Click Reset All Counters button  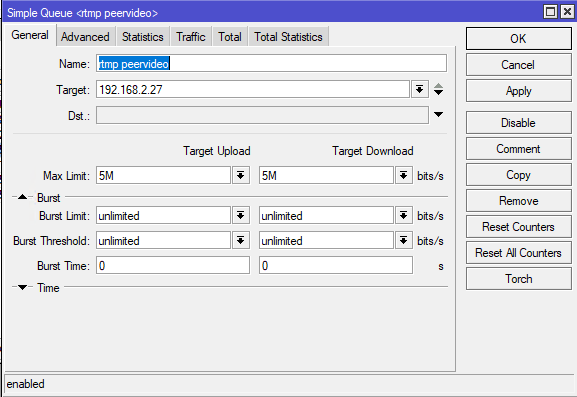[518, 253]
